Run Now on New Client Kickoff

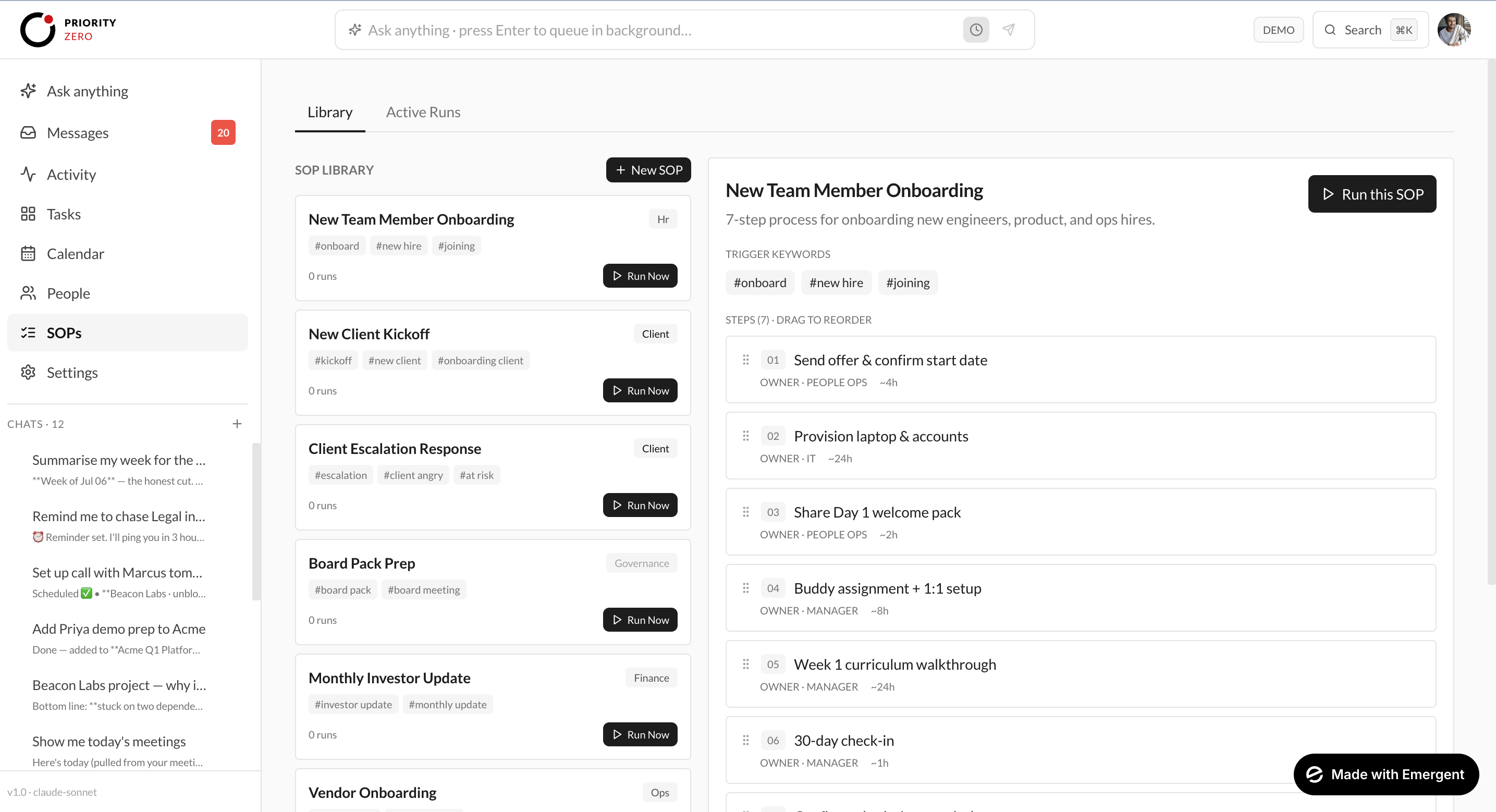point(640,391)
